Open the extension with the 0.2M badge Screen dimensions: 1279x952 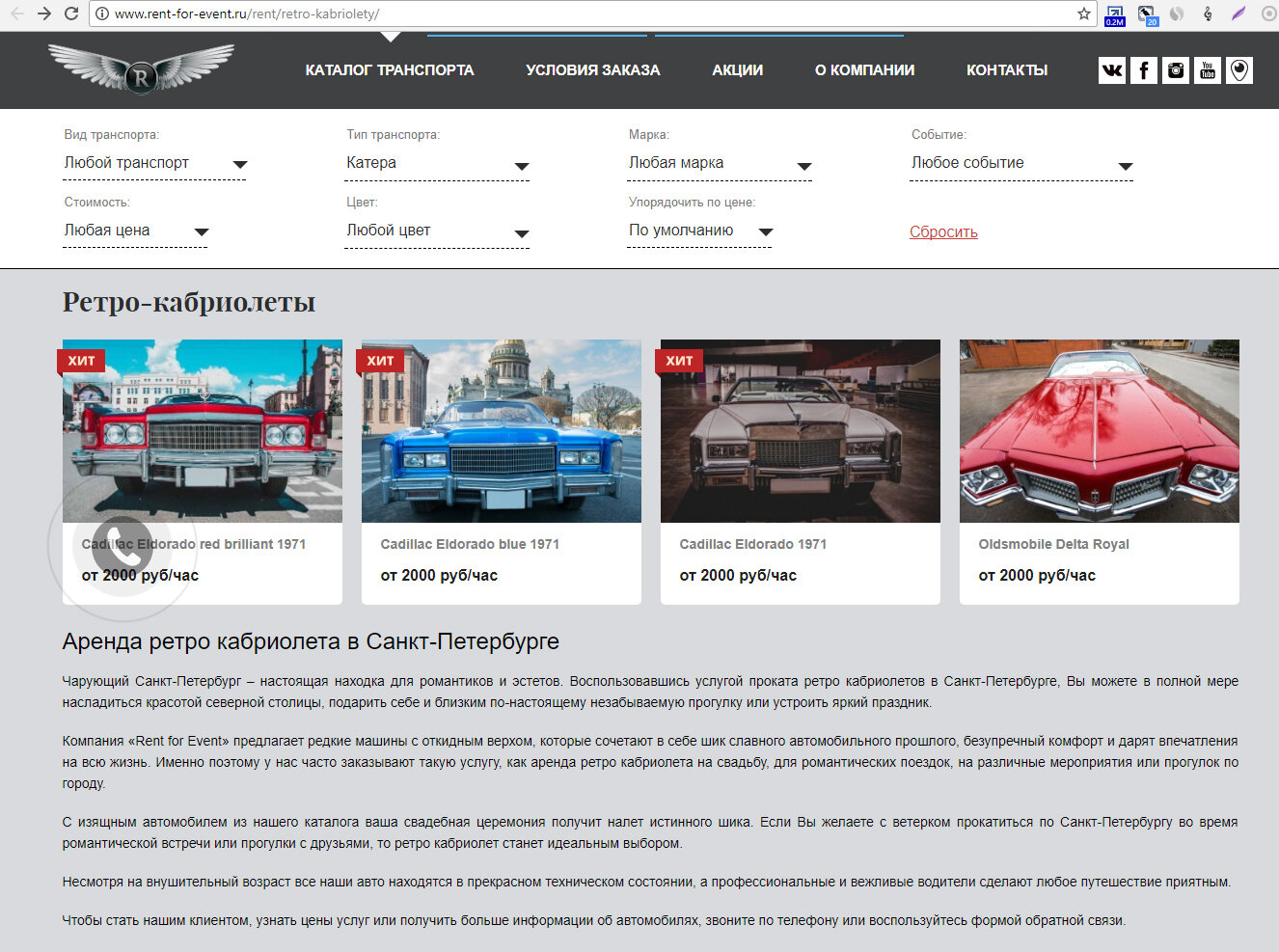click(1115, 14)
